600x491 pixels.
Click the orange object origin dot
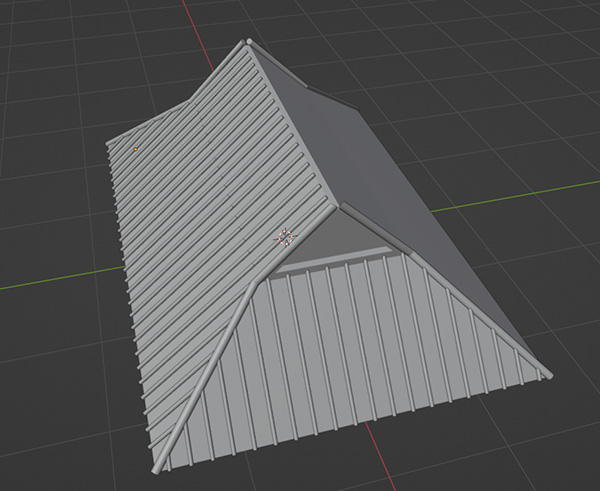pyautogui.click(x=136, y=149)
